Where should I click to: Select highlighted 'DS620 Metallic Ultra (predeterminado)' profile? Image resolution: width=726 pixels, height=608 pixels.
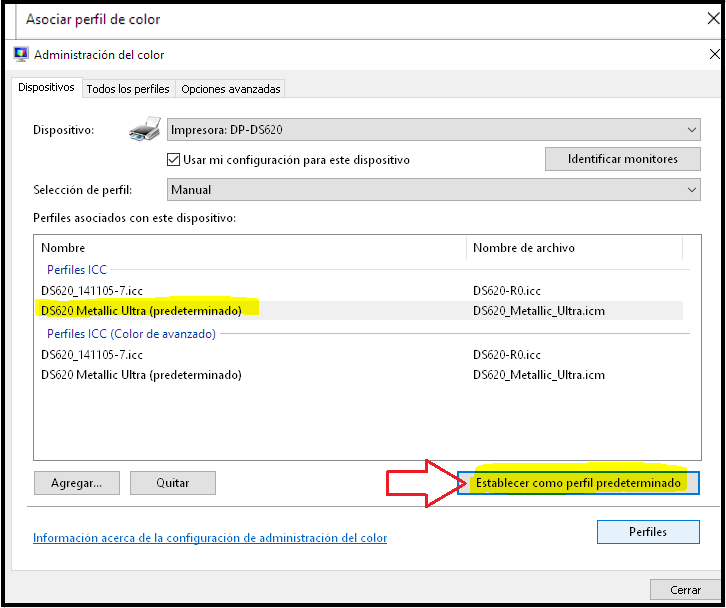click(x=141, y=311)
